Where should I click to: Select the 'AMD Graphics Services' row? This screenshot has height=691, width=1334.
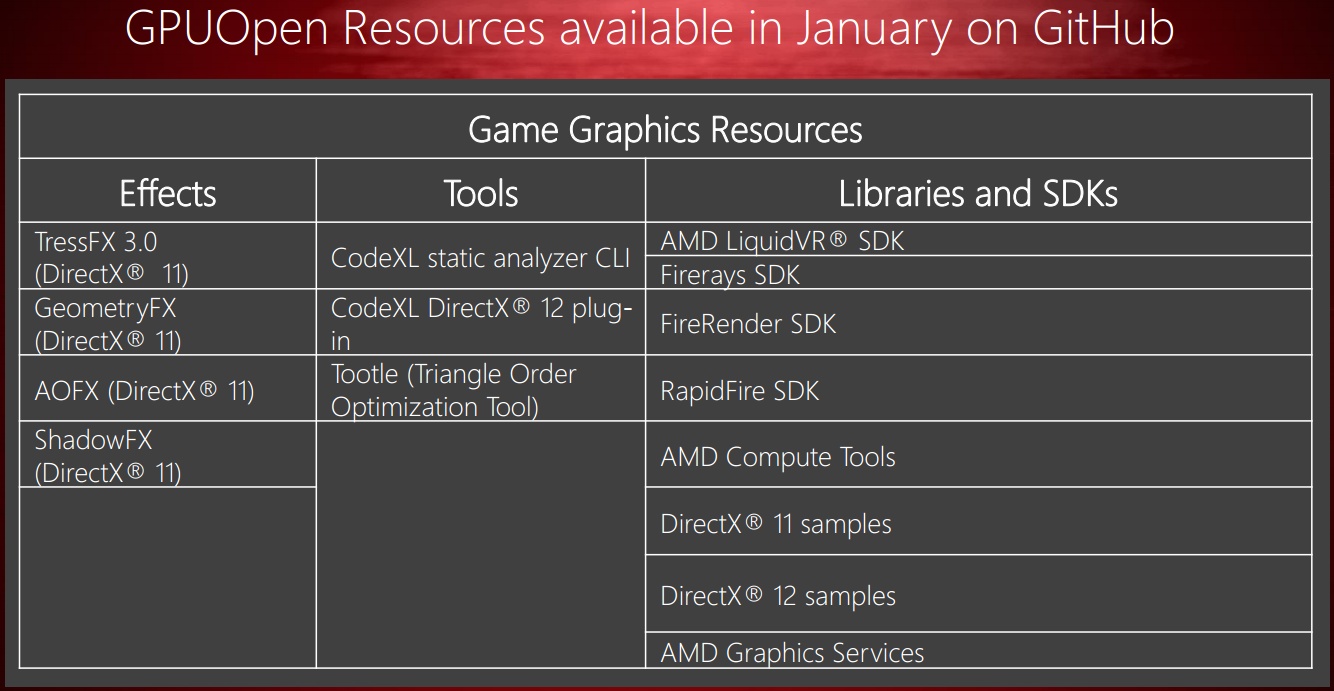click(979, 650)
